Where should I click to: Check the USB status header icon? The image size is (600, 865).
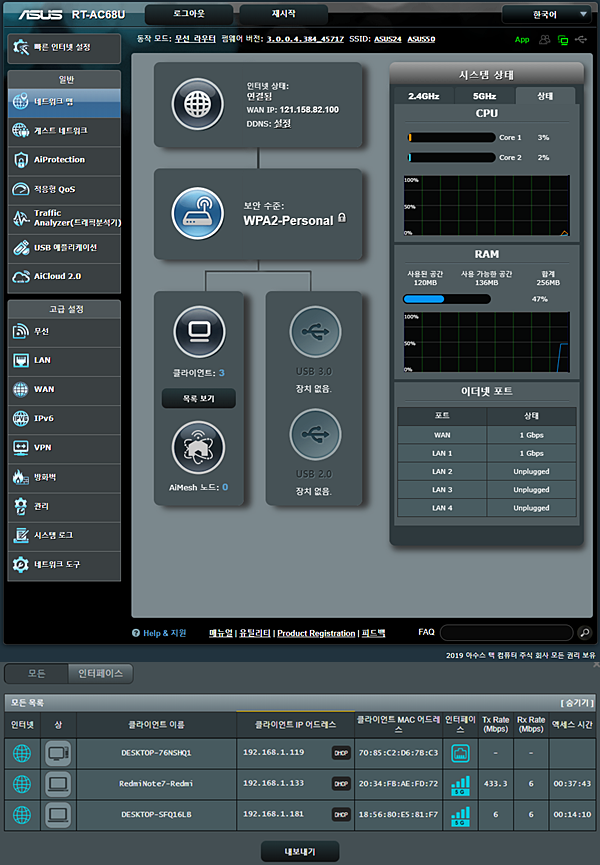[x=581, y=40]
